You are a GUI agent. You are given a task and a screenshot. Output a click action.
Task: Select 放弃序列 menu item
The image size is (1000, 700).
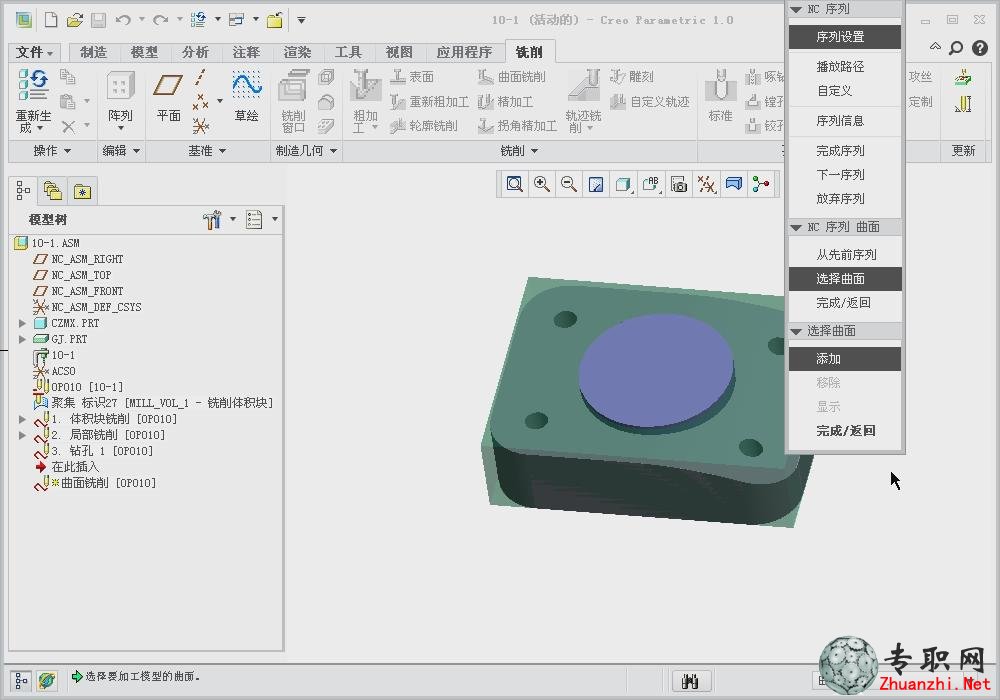[x=841, y=199]
